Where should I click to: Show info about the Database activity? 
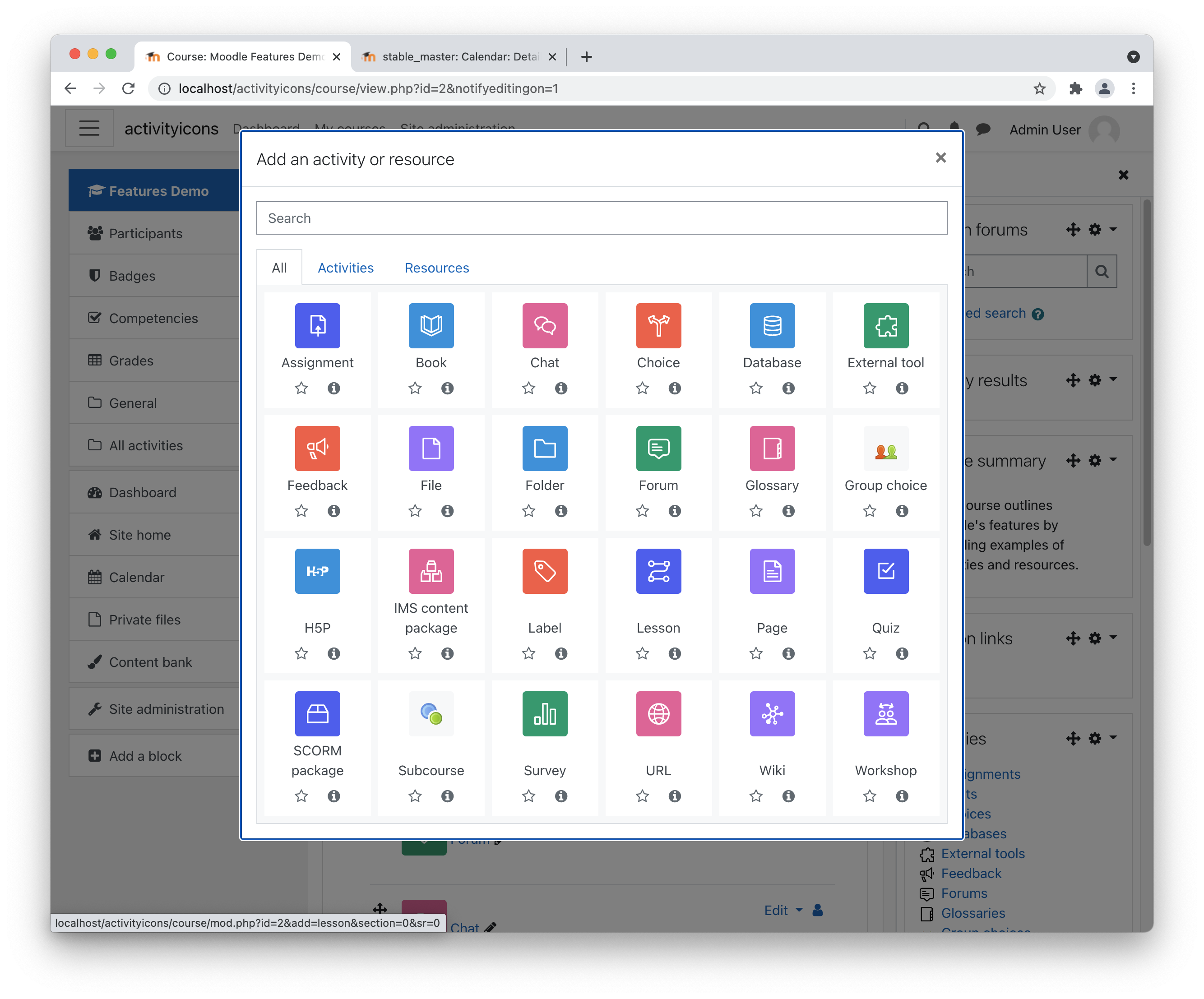(x=788, y=388)
